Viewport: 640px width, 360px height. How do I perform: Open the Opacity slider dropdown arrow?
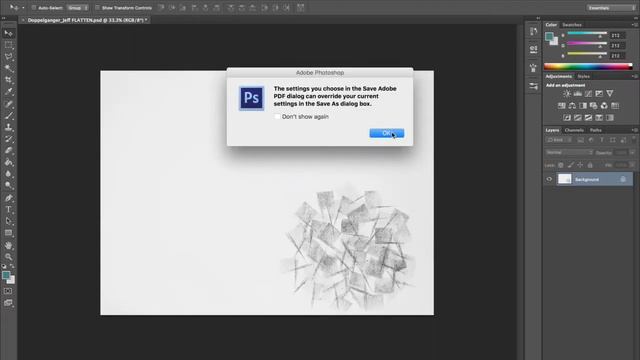[632, 152]
